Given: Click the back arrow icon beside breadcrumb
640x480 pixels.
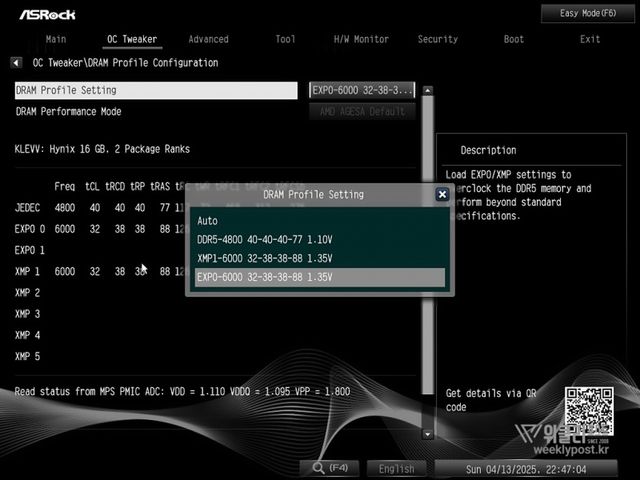Looking at the screenshot, I should [x=16, y=63].
